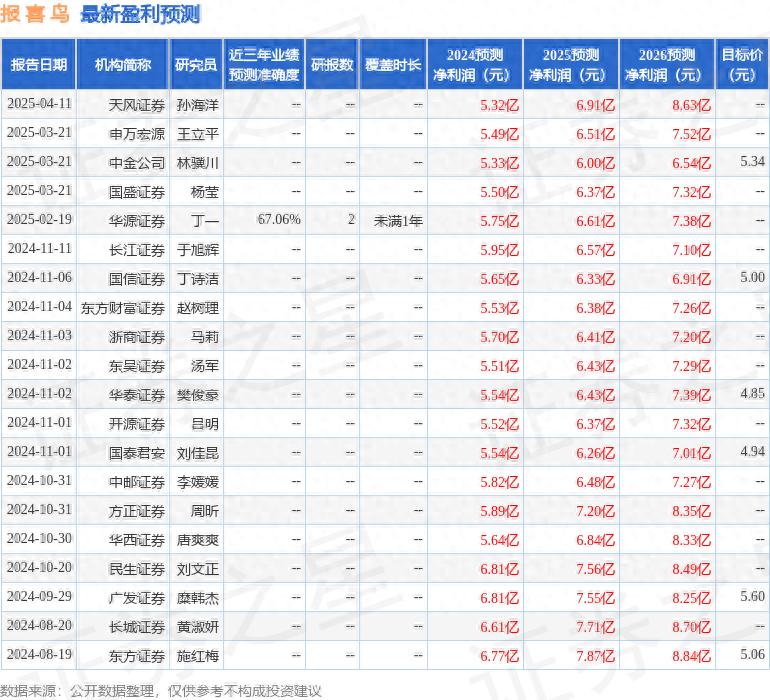Click the 2024-08-19 report date
This screenshot has width=770, height=700.
pyautogui.click(x=39, y=654)
